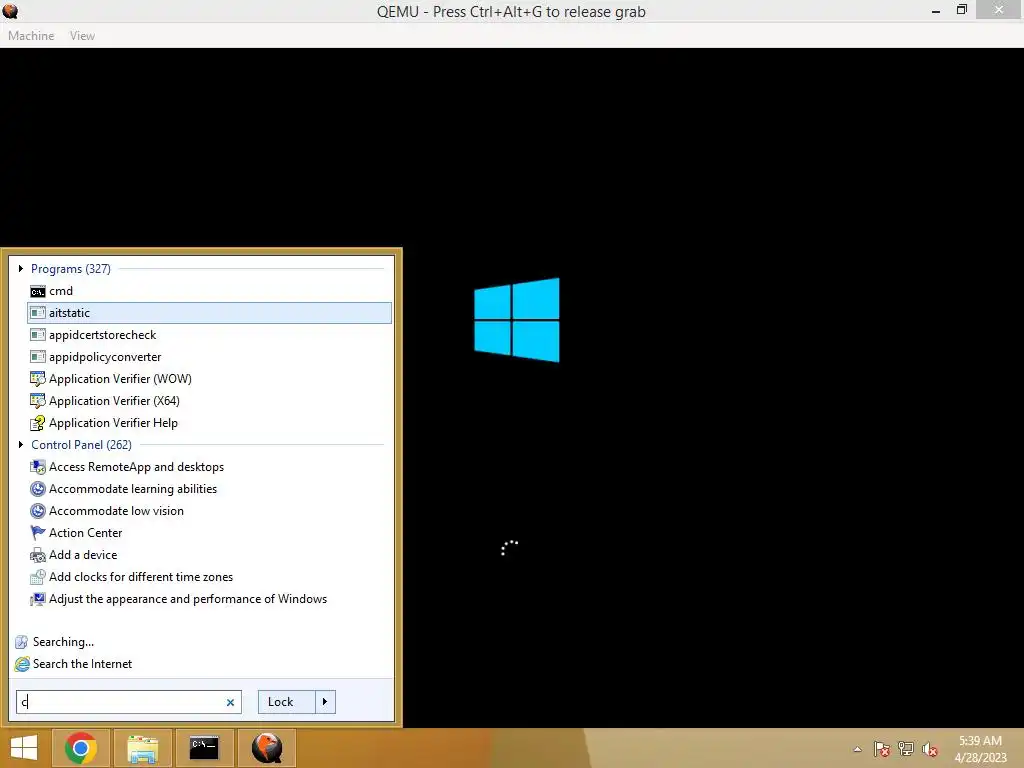Click the Control Panel (262) header link
The width and height of the screenshot is (1024, 768).
point(82,445)
